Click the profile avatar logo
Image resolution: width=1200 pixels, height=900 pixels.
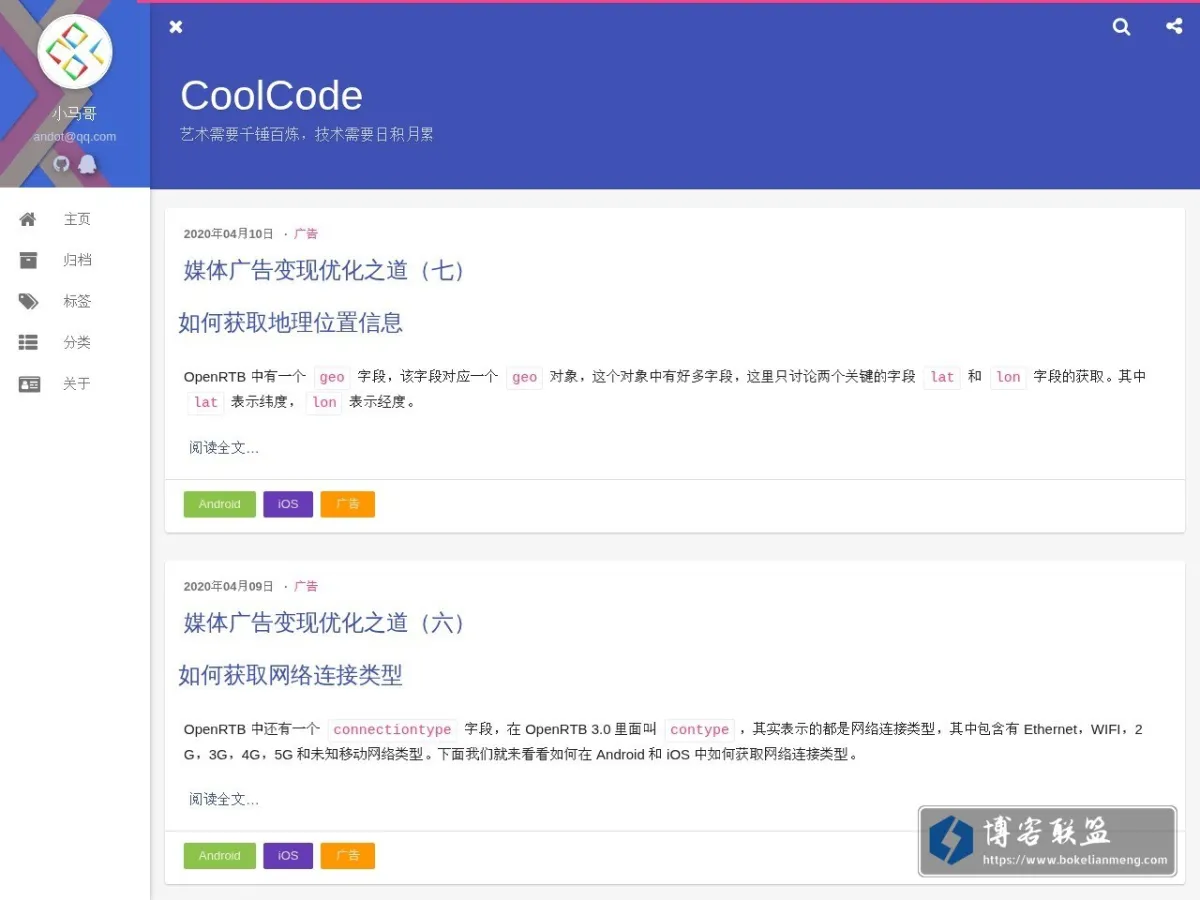(75, 52)
